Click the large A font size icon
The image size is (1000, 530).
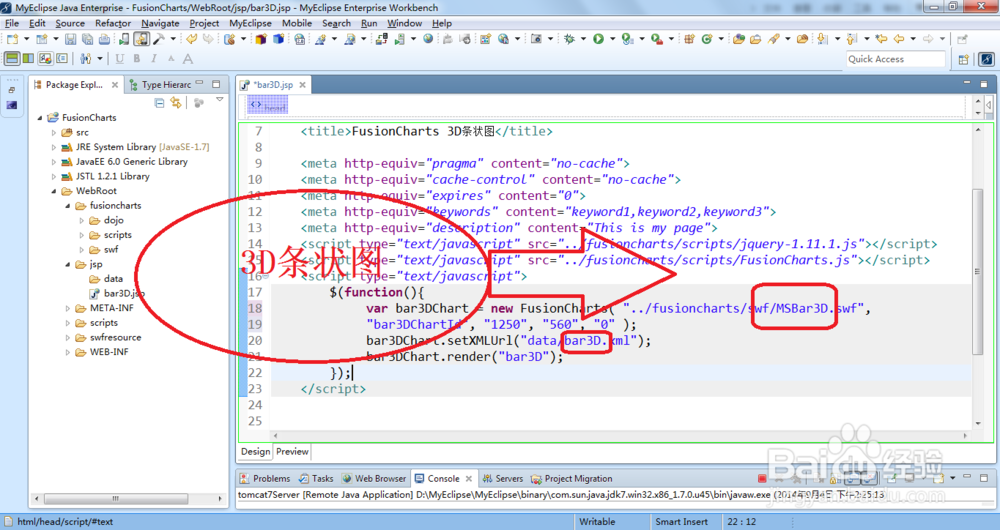[x=188, y=59]
